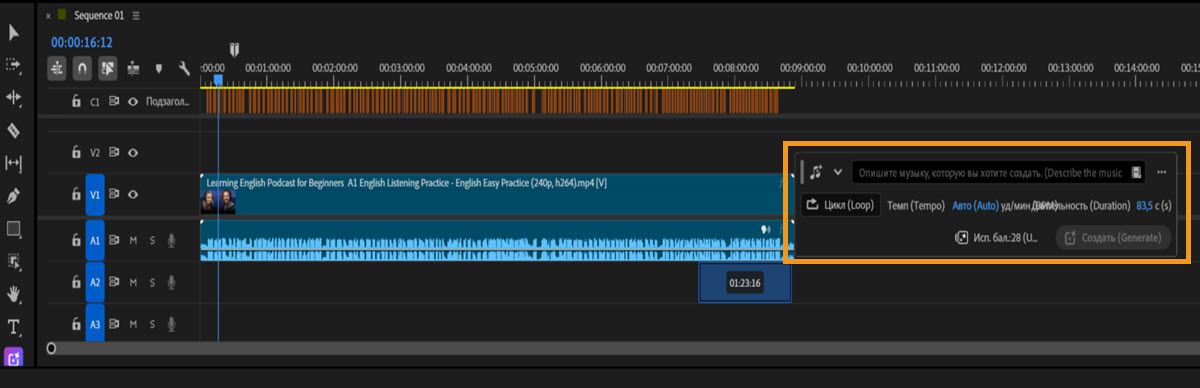Select the Track Select Forward tool
Image resolution: width=1200 pixels, height=388 pixels.
point(14,65)
